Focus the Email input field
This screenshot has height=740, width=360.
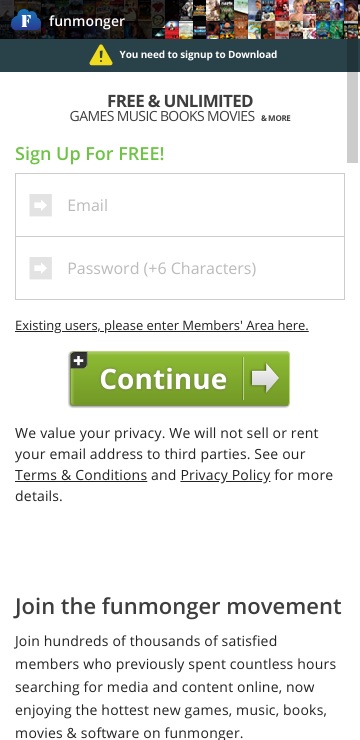pyautogui.click(x=180, y=205)
